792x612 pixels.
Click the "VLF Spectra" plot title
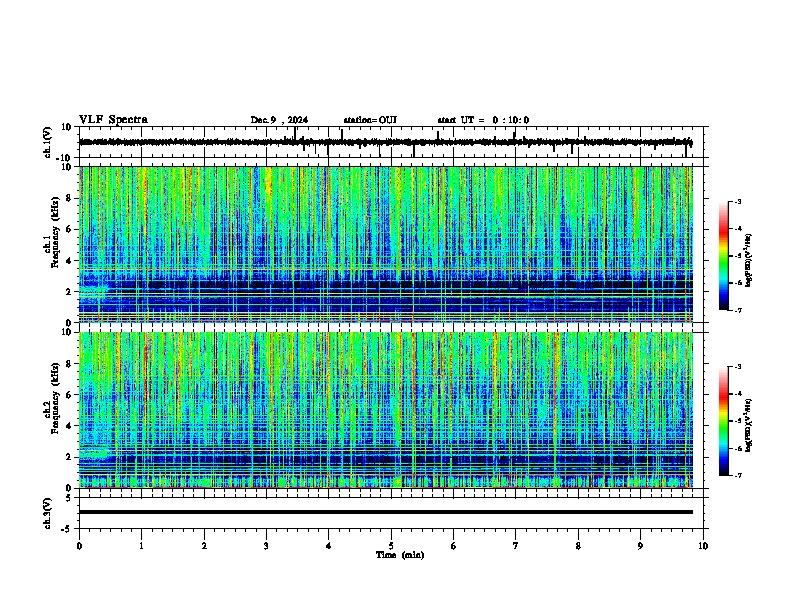pos(113,120)
